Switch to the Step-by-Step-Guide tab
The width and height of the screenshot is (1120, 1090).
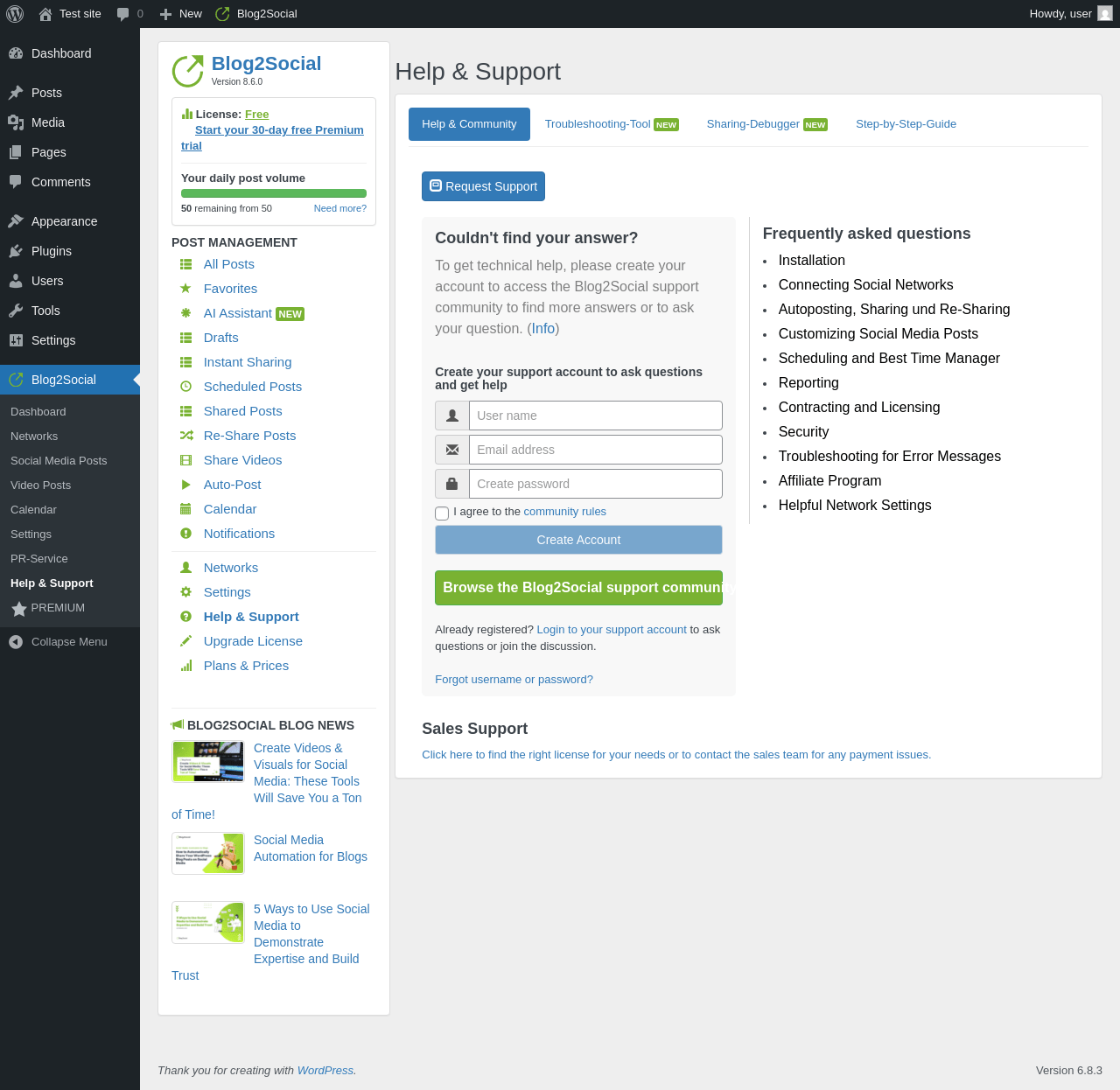(906, 124)
